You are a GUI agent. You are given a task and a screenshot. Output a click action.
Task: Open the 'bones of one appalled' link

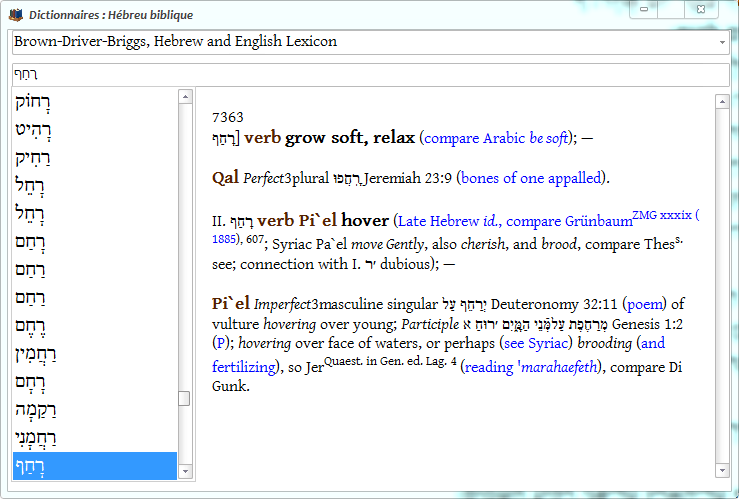[x=531, y=178]
